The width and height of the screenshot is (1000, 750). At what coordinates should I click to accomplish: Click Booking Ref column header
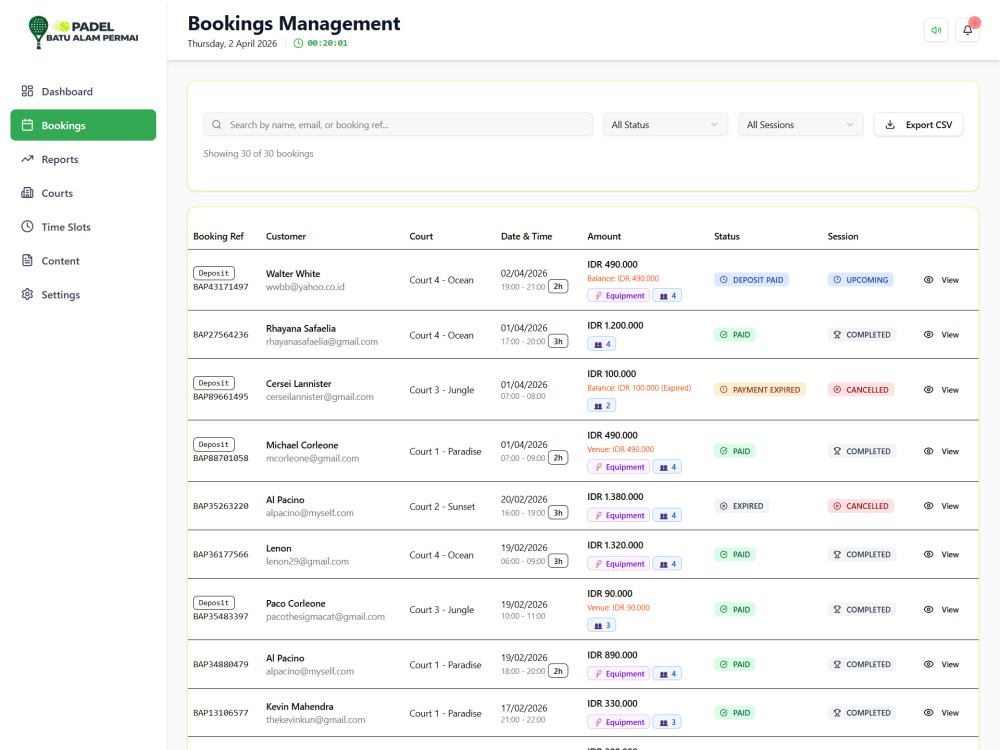click(x=218, y=236)
